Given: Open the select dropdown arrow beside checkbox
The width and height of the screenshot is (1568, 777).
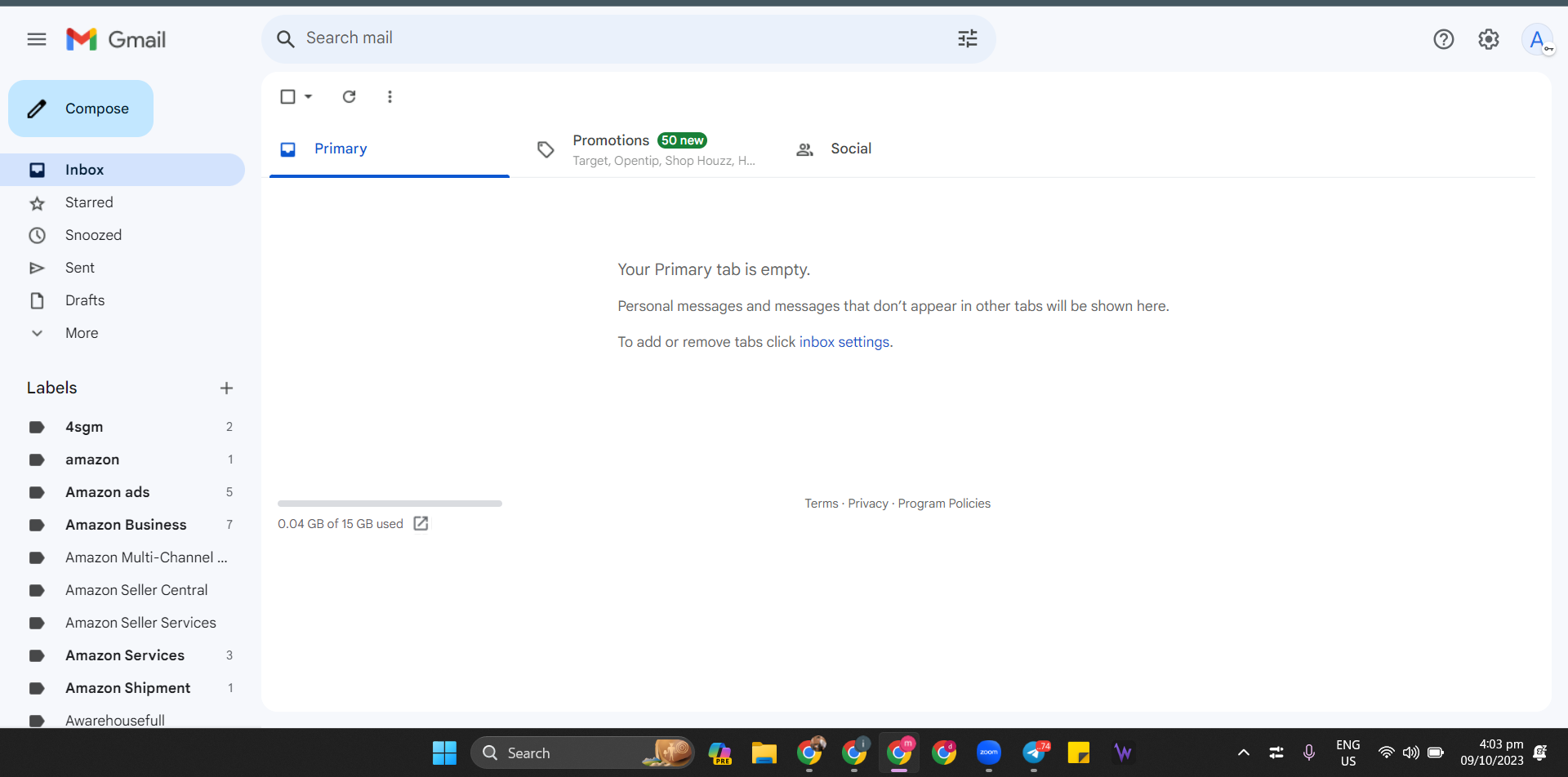Looking at the screenshot, I should (x=309, y=96).
